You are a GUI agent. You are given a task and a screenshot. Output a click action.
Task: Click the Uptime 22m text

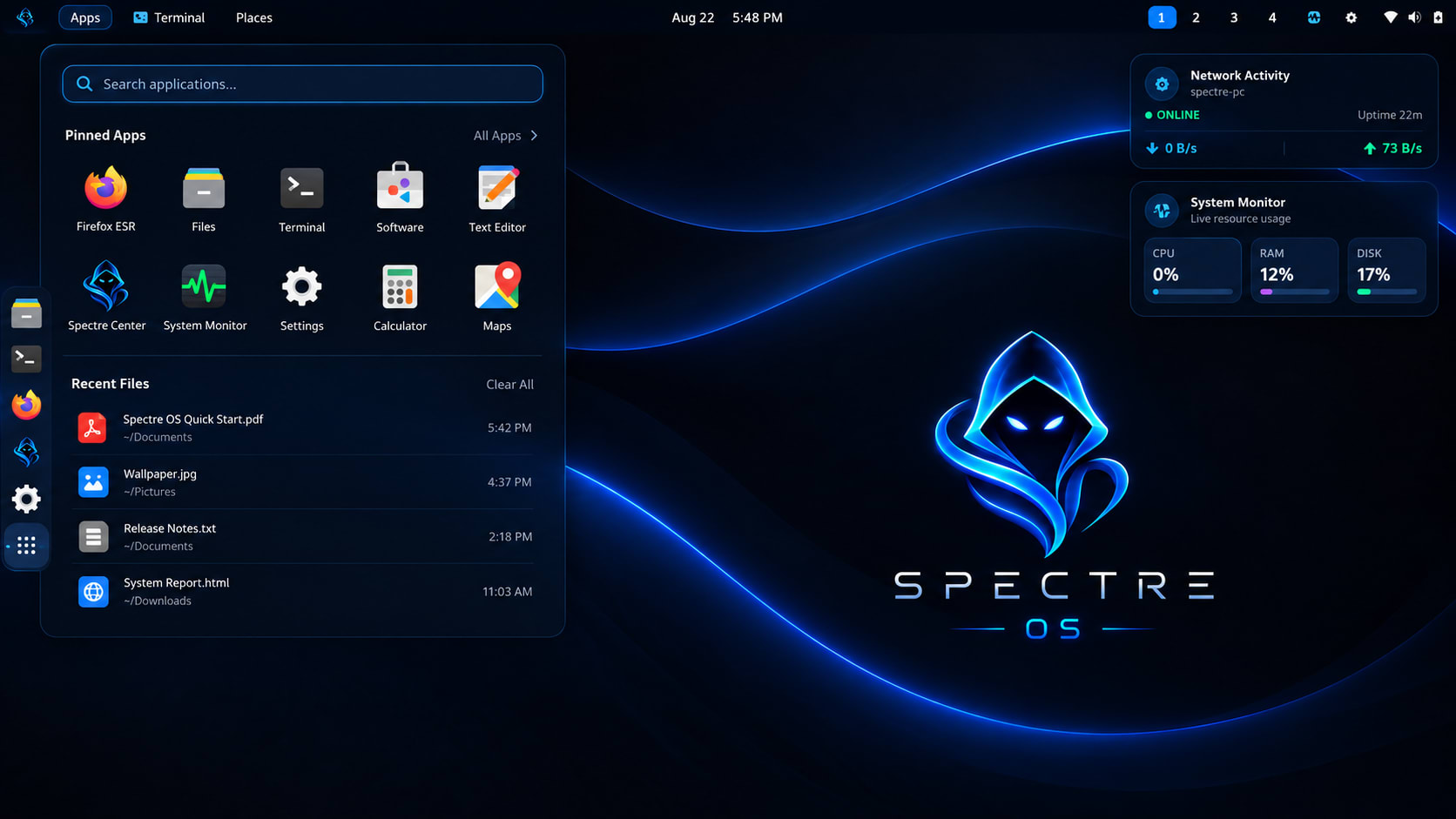click(x=1390, y=115)
